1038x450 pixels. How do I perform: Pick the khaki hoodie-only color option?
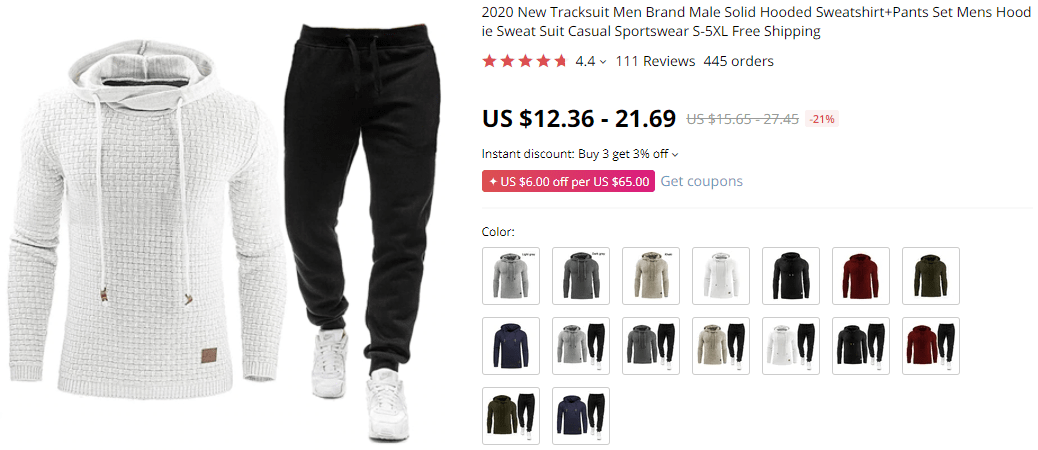(651, 276)
